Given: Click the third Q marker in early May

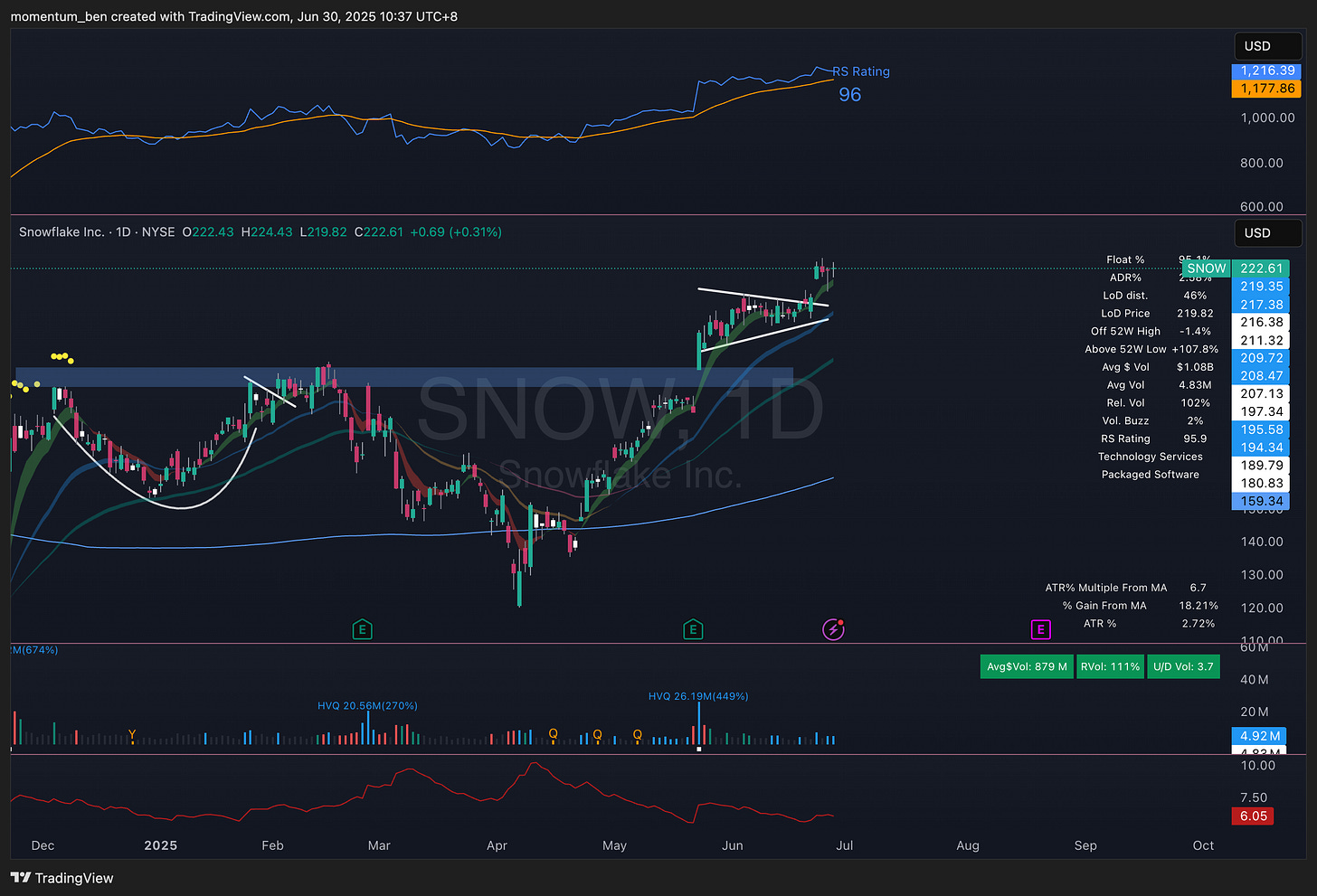Looking at the screenshot, I should [x=637, y=734].
